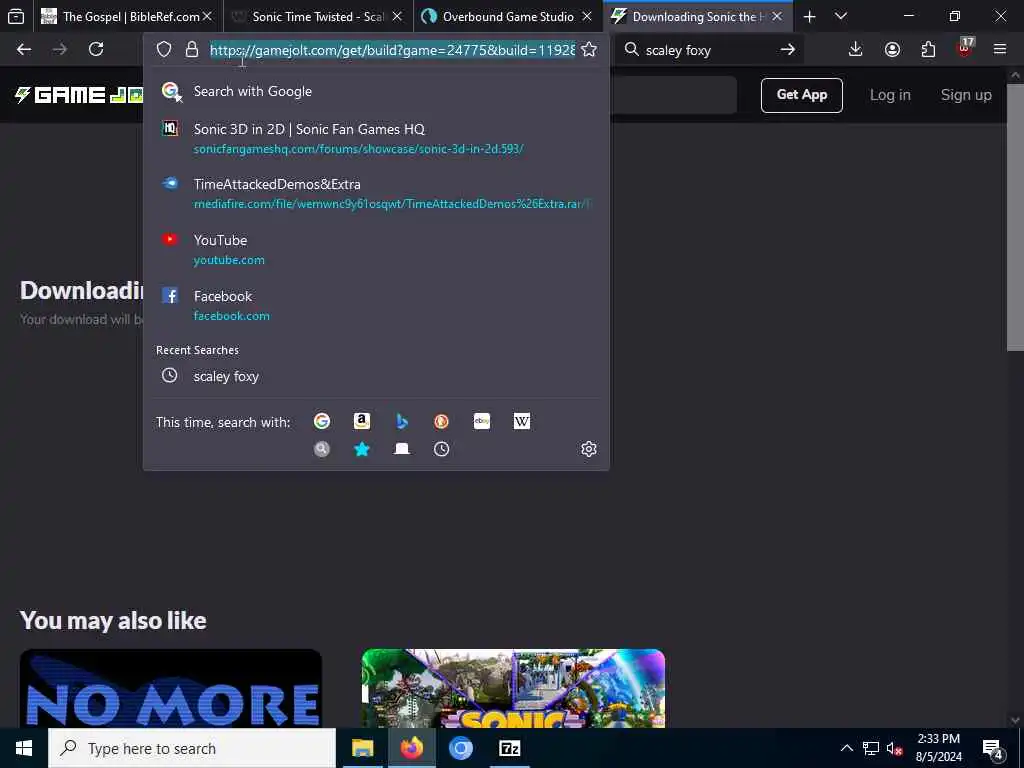The width and height of the screenshot is (1024, 768).
Task: Open the blue circular browser taskbar icon
Action: point(460,748)
